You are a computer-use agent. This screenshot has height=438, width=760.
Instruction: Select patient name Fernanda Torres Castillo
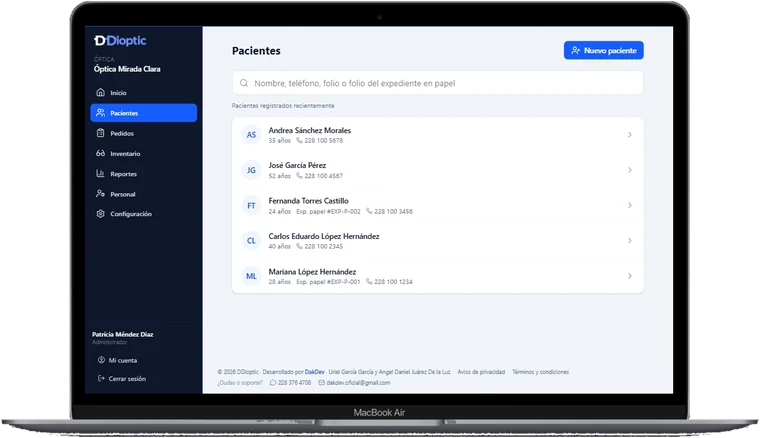click(x=308, y=201)
